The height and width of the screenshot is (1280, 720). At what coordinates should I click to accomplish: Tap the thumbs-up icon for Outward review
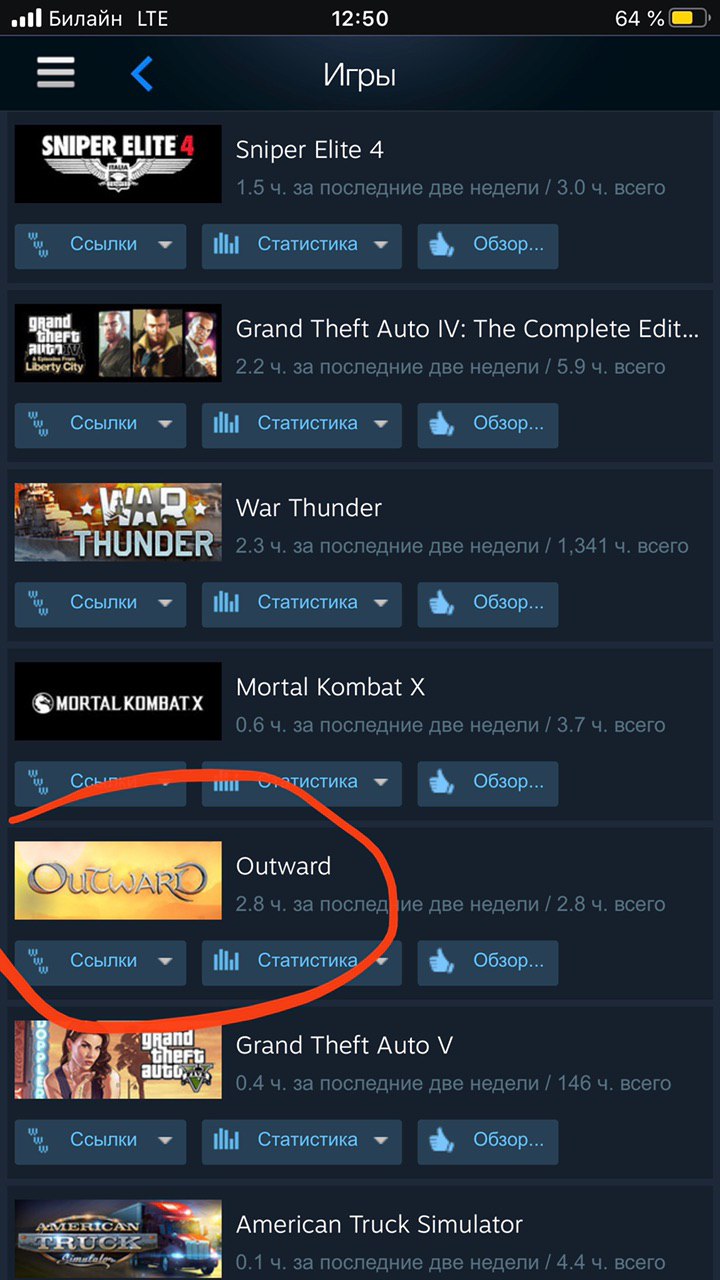click(442, 961)
